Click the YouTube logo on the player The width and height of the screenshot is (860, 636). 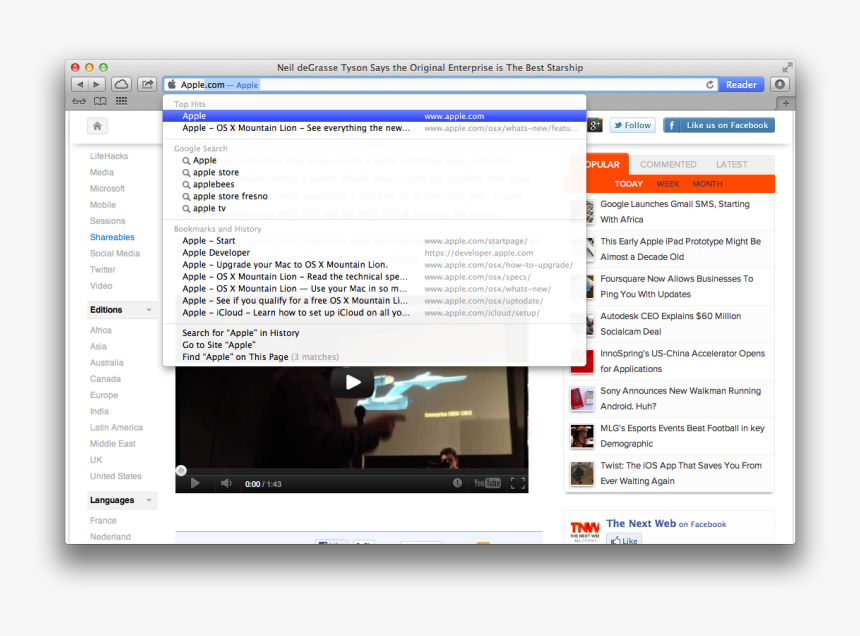point(487,483)
